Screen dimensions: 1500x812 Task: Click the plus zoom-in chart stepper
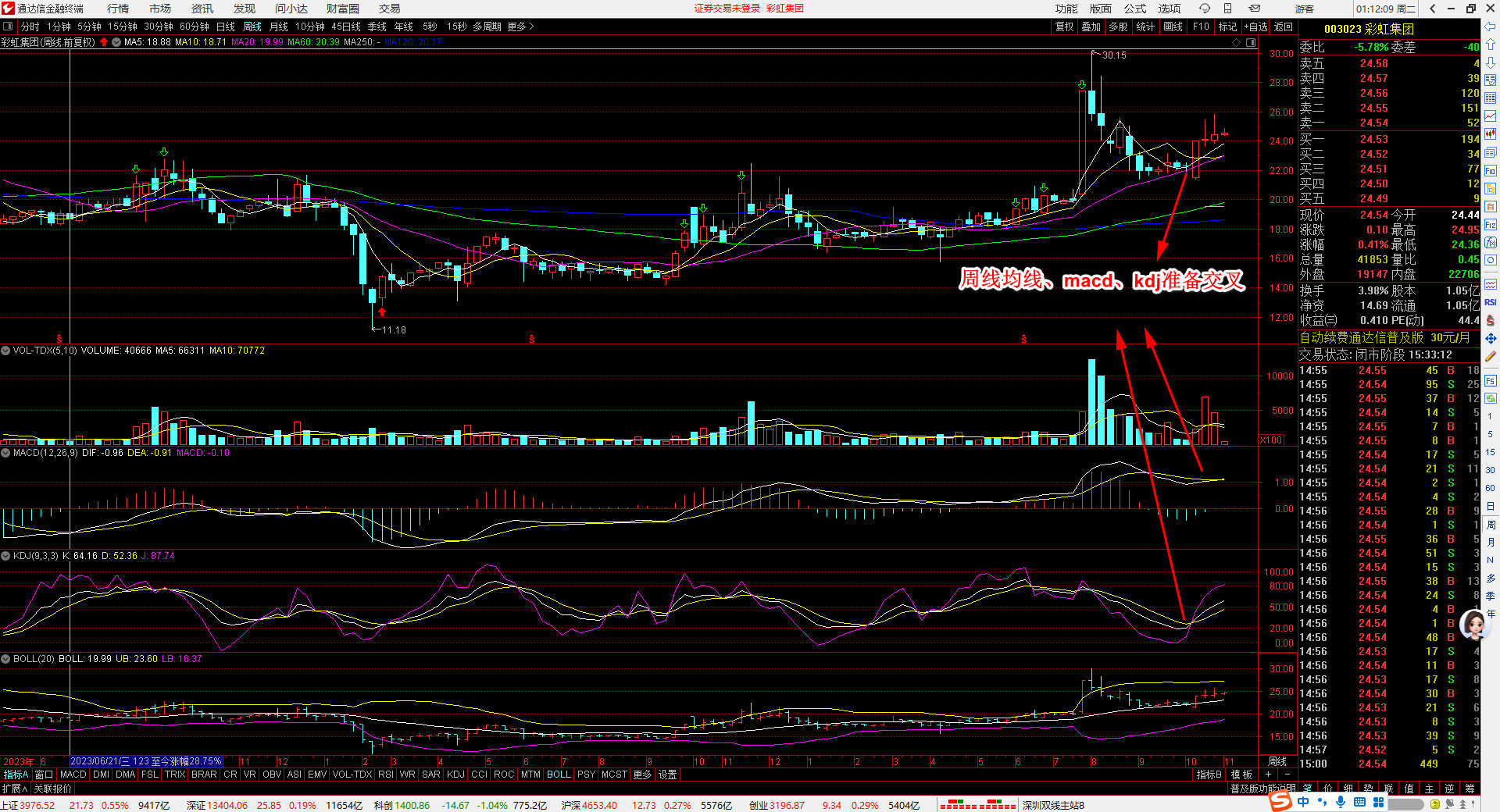[1268, 775]
